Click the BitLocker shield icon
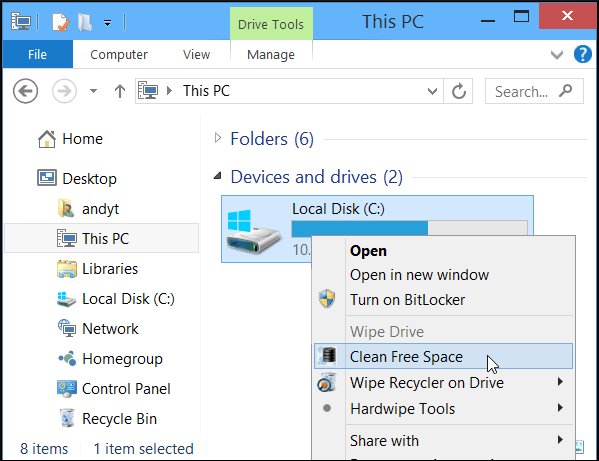The image size is (599, 461). tap(327, 299)
